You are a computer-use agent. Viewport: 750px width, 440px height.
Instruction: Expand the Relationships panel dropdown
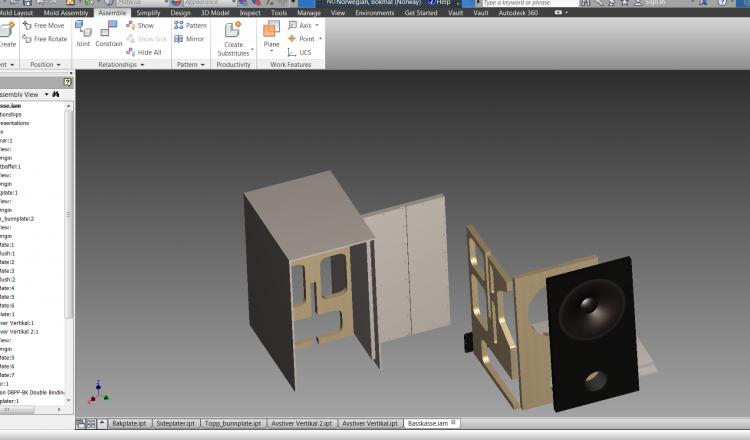tap(143, 64)
